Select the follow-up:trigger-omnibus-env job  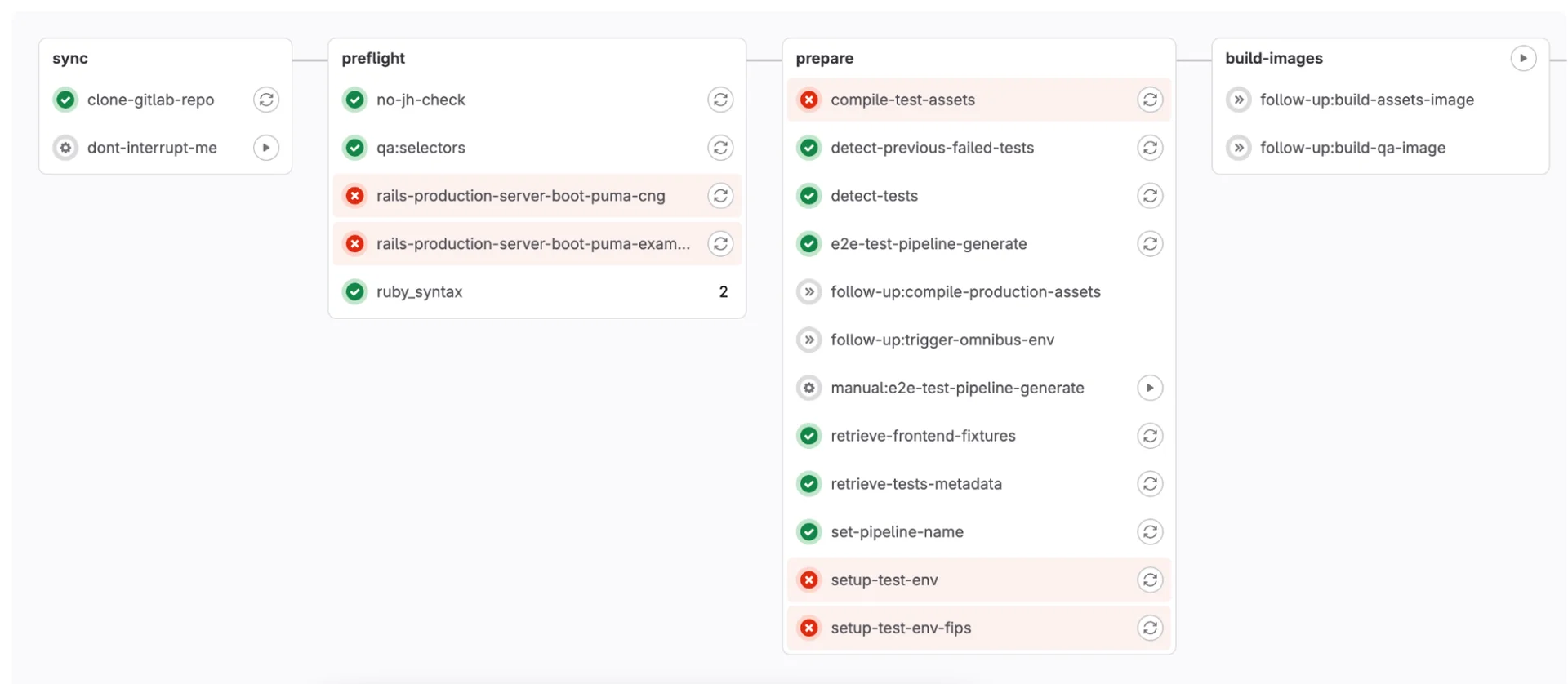point(942,340)
